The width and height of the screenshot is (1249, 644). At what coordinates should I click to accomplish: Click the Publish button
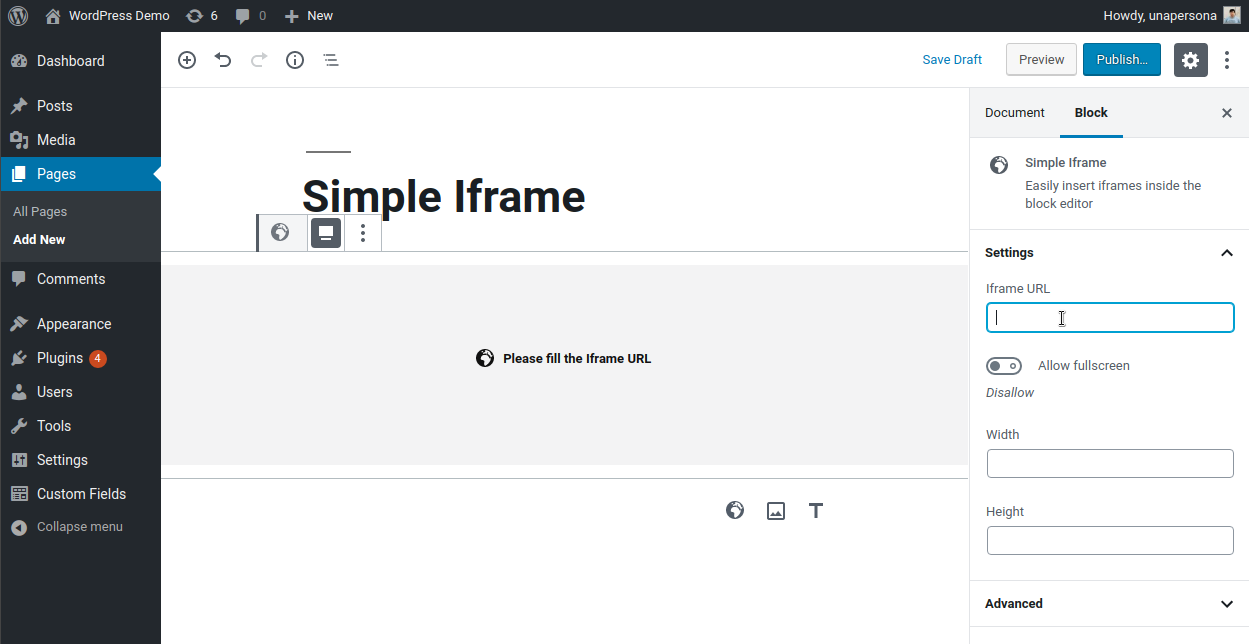pyautogui.click(x=1121, y=60)
